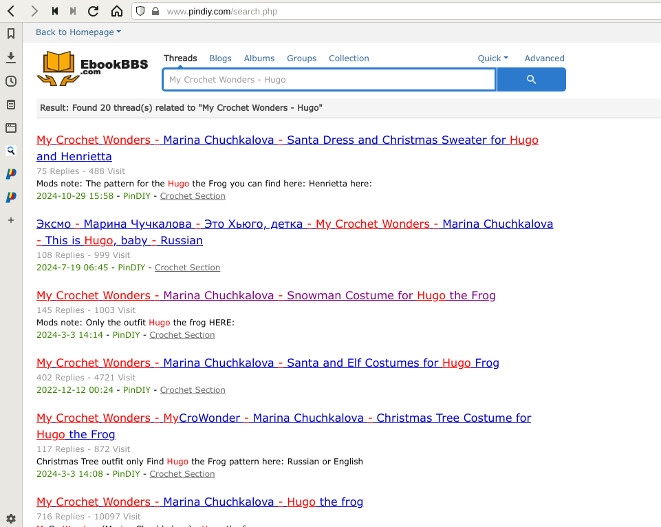Viewport: 661px width, 527px height.
Task: Click the browser address bar URL
Action: (x=222, y=11)
